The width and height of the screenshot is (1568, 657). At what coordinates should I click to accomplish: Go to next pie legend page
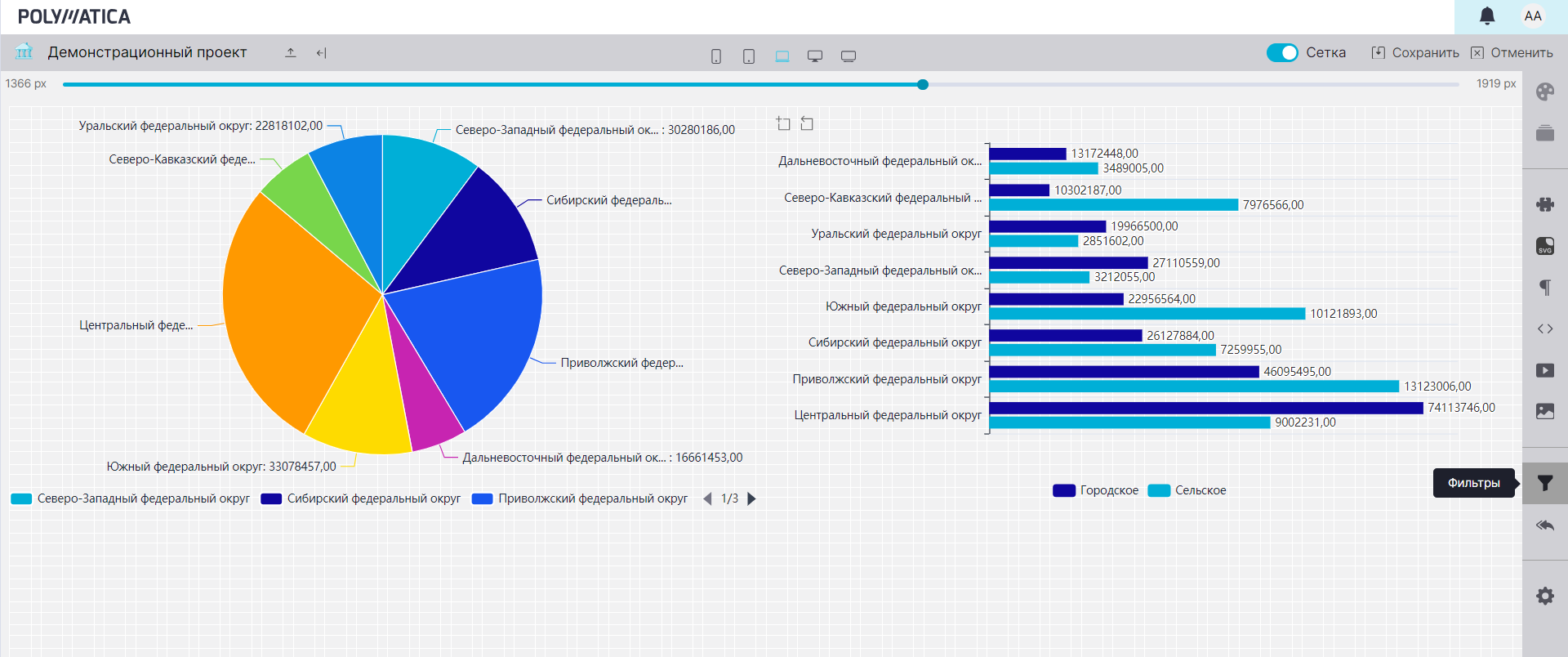tap(752, 498)
